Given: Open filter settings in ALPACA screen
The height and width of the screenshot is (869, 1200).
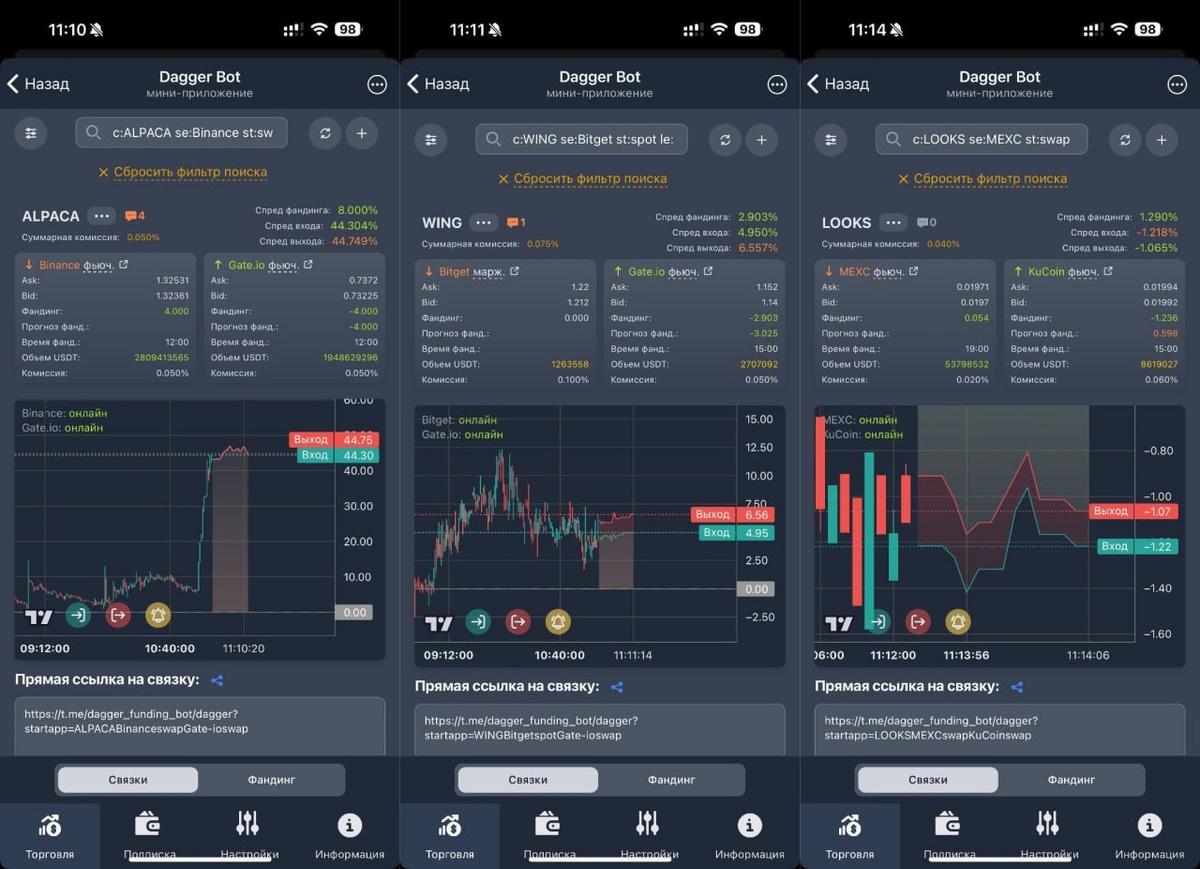Looking at the screenshot, I should pyautogui.click(x=31, y=133).
